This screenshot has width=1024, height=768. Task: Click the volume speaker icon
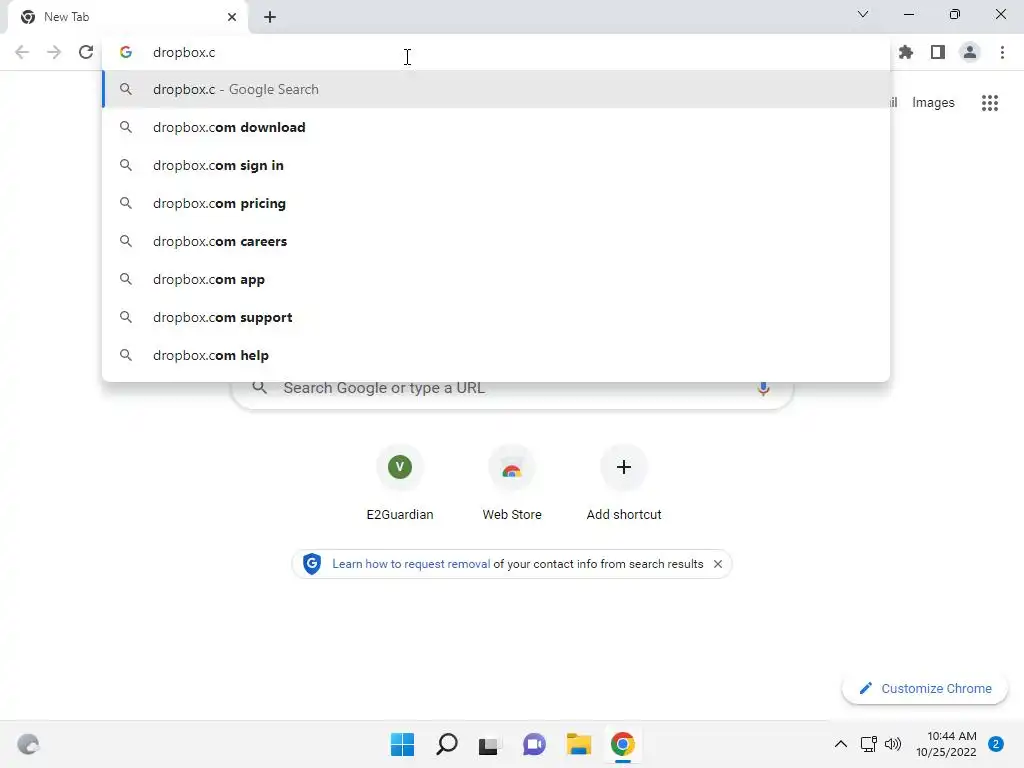click(893, 744)
